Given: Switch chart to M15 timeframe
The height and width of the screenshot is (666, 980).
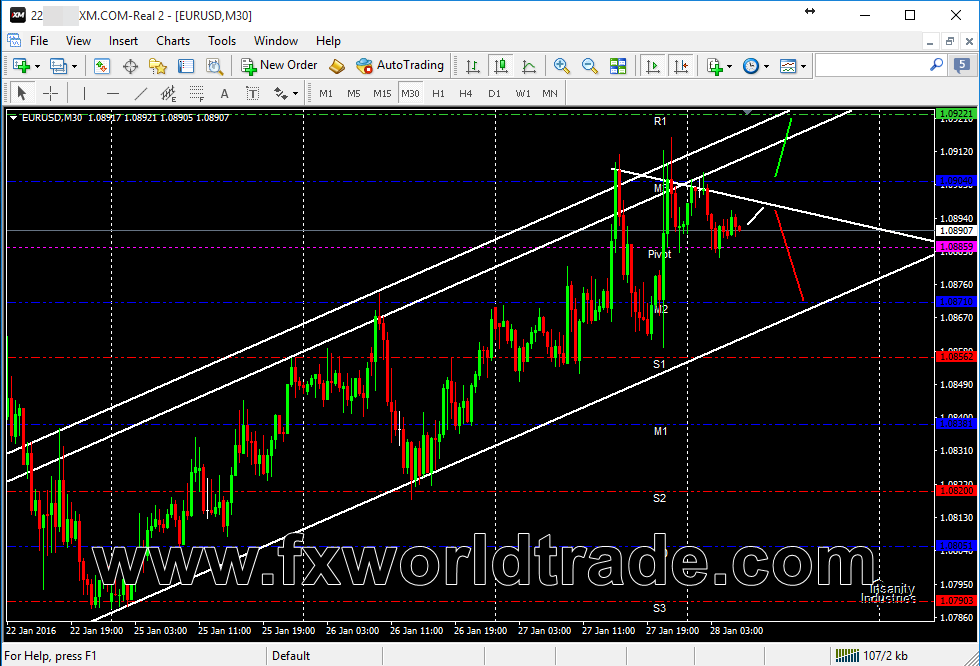Looking at the screenshot, I should click(x=382, y=93).
